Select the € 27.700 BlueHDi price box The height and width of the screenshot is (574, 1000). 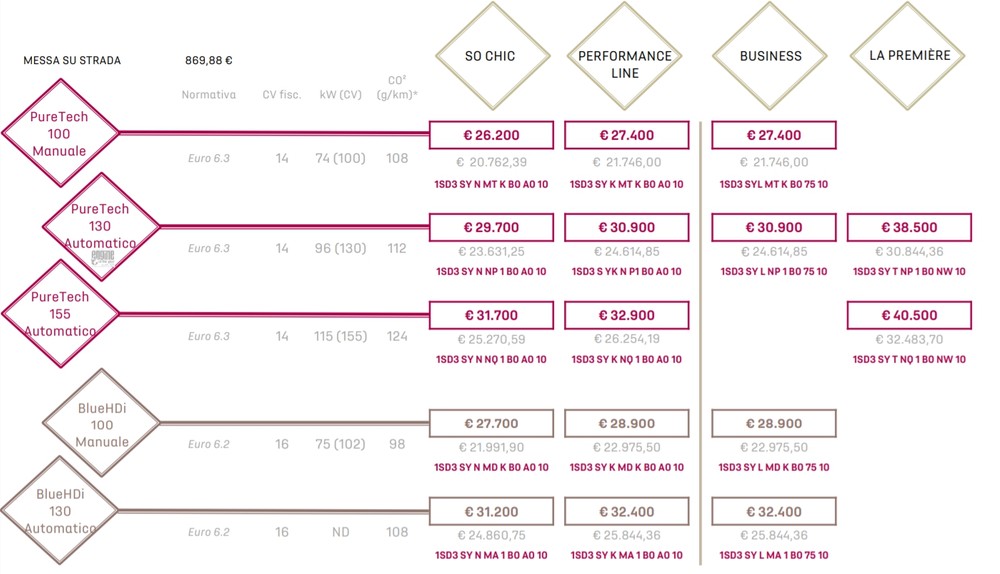tap(490, 424)
